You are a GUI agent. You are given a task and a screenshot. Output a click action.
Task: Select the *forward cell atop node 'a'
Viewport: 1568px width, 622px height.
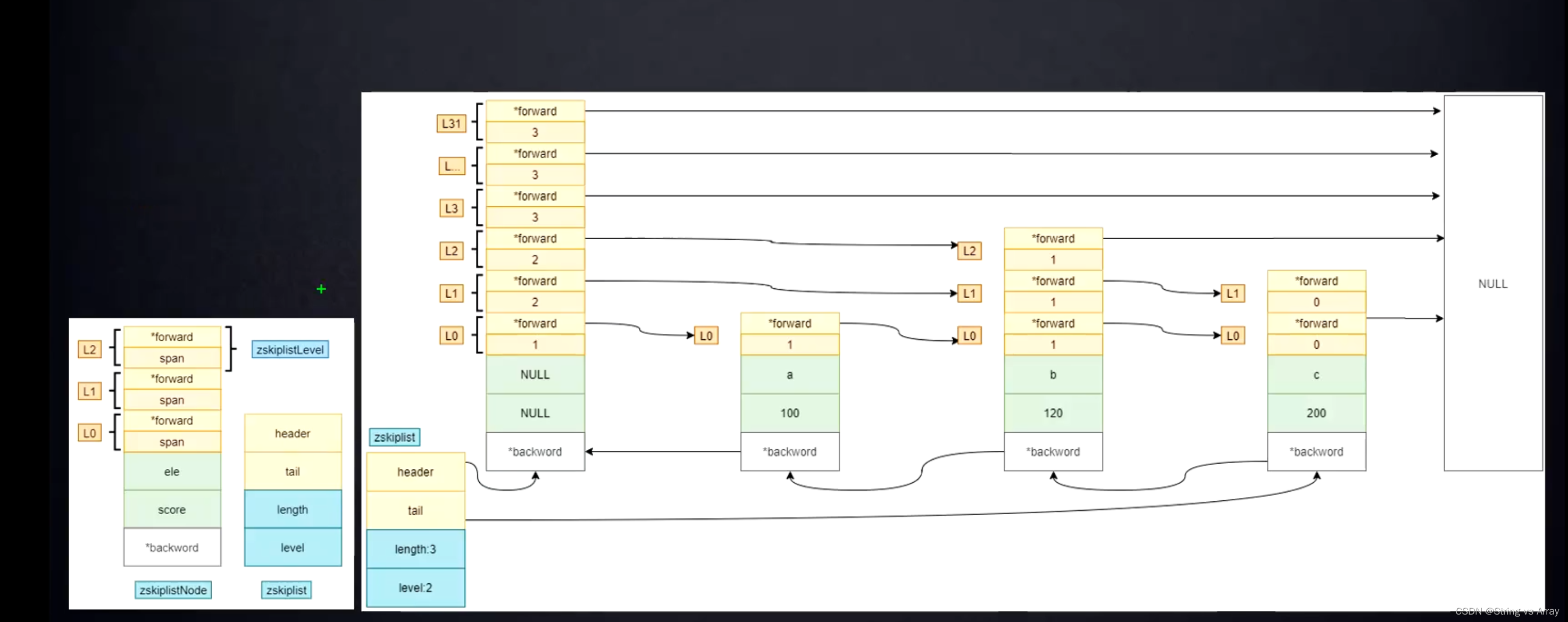tap(789, 323)
